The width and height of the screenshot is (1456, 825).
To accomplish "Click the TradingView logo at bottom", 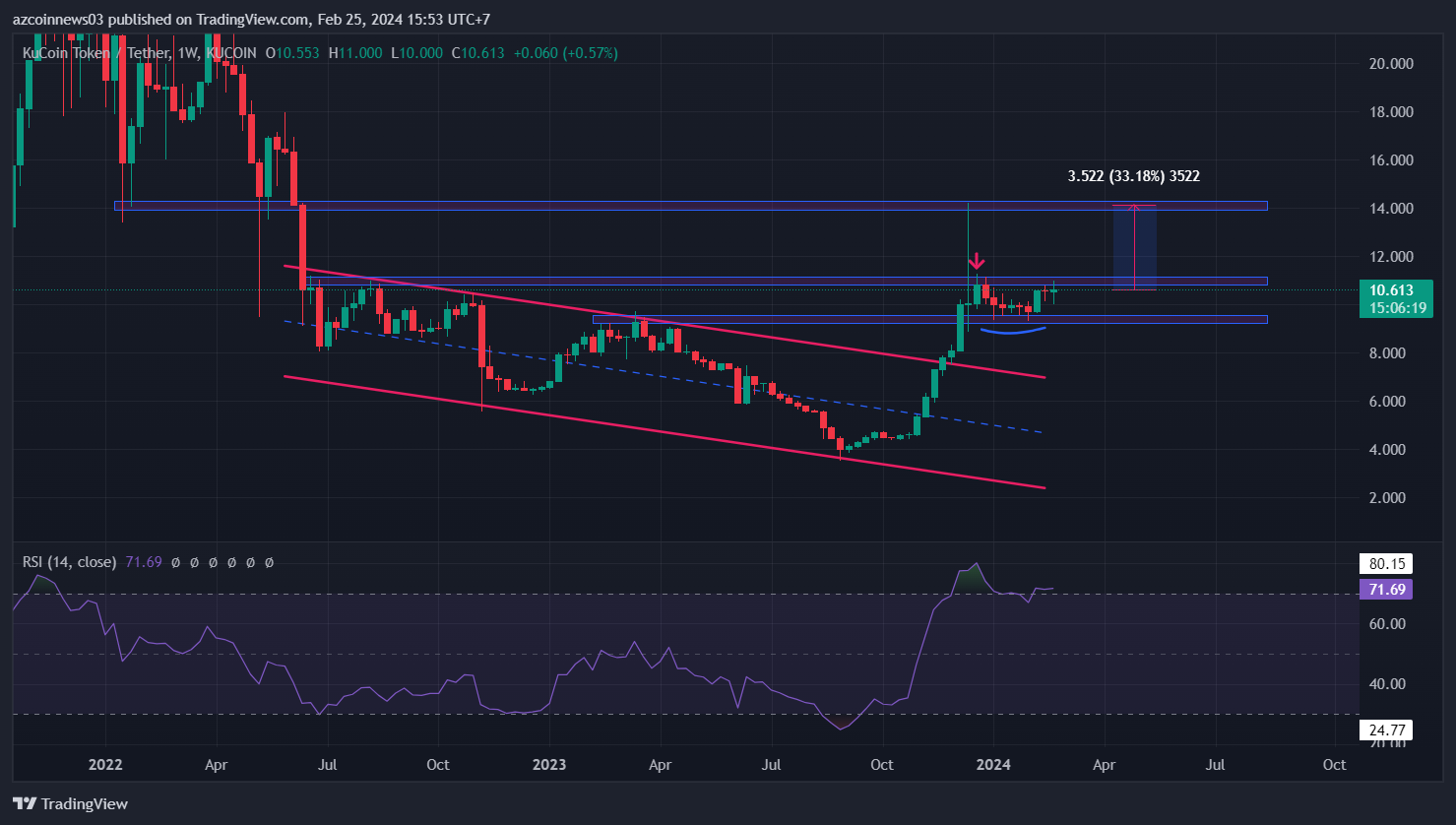I will [70, 803].
